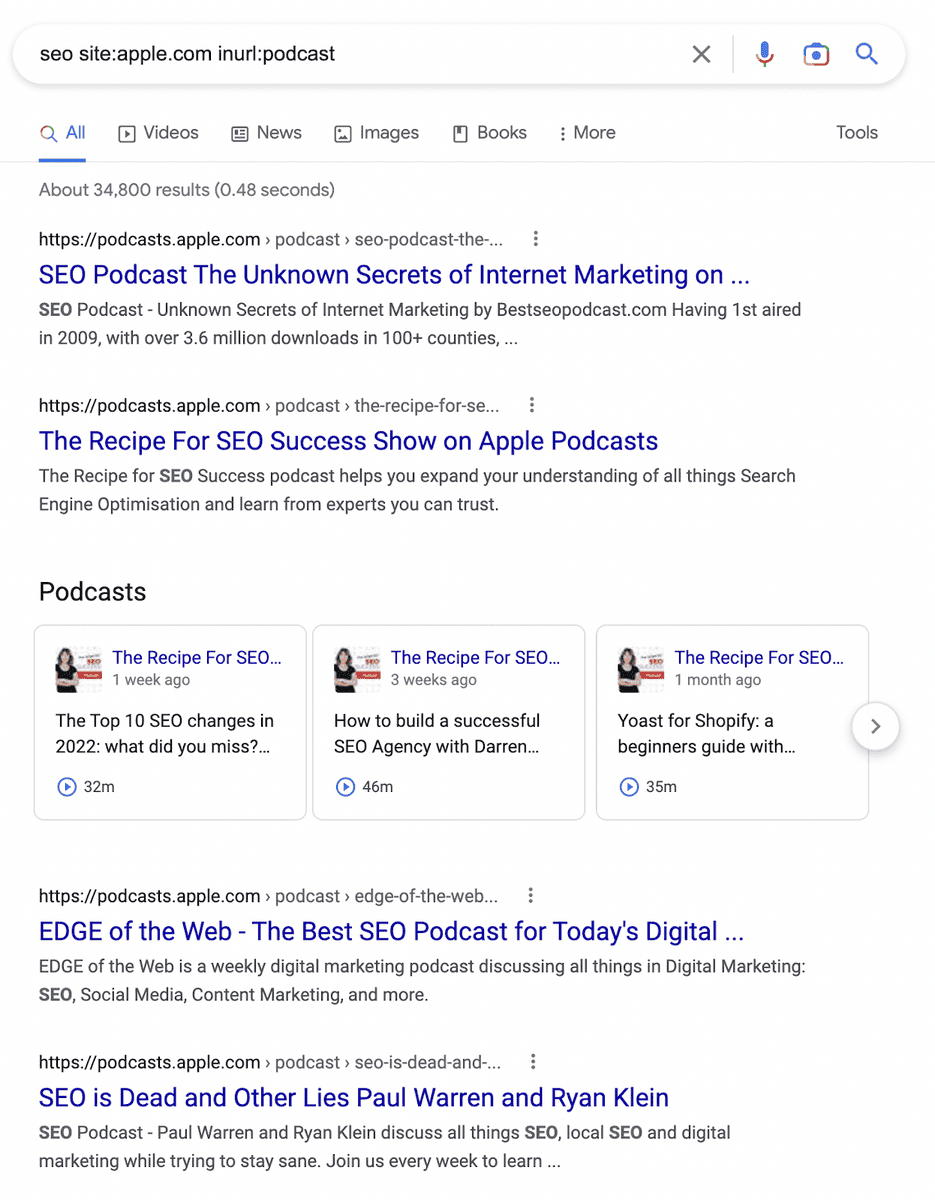
Task: Start voice search with the microphone icon
Action: point(765,54)
